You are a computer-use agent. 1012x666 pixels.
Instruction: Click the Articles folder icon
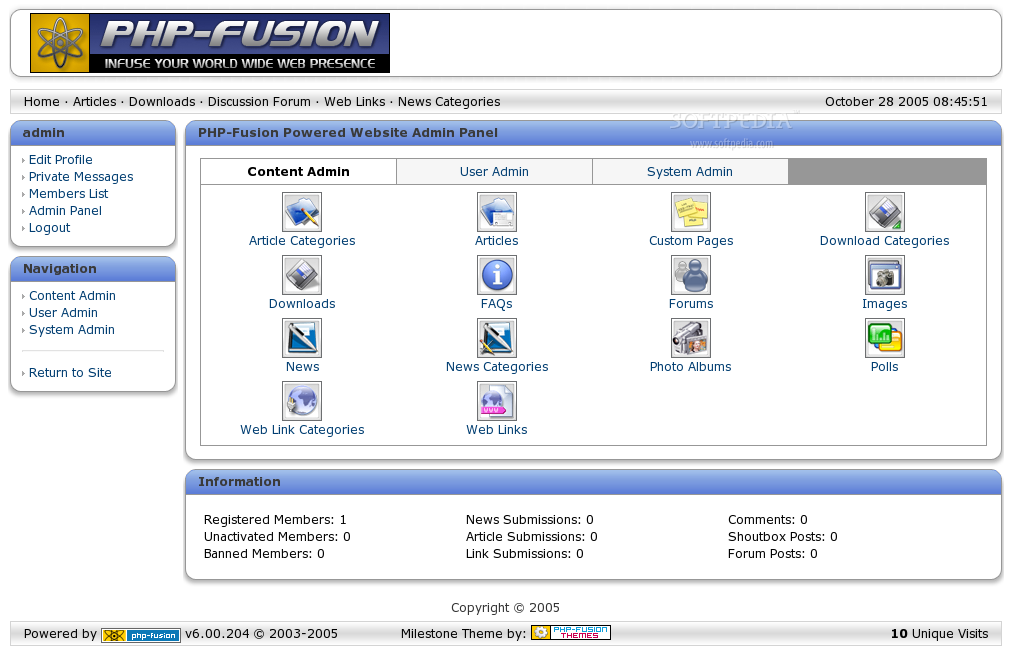496,212
